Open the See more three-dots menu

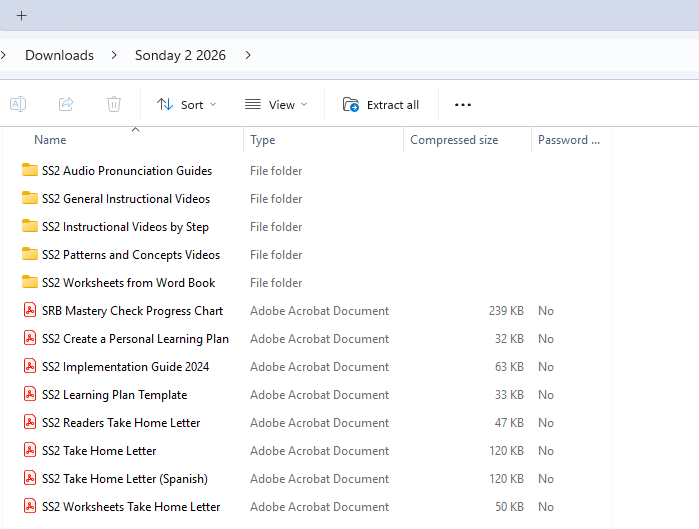462,104
